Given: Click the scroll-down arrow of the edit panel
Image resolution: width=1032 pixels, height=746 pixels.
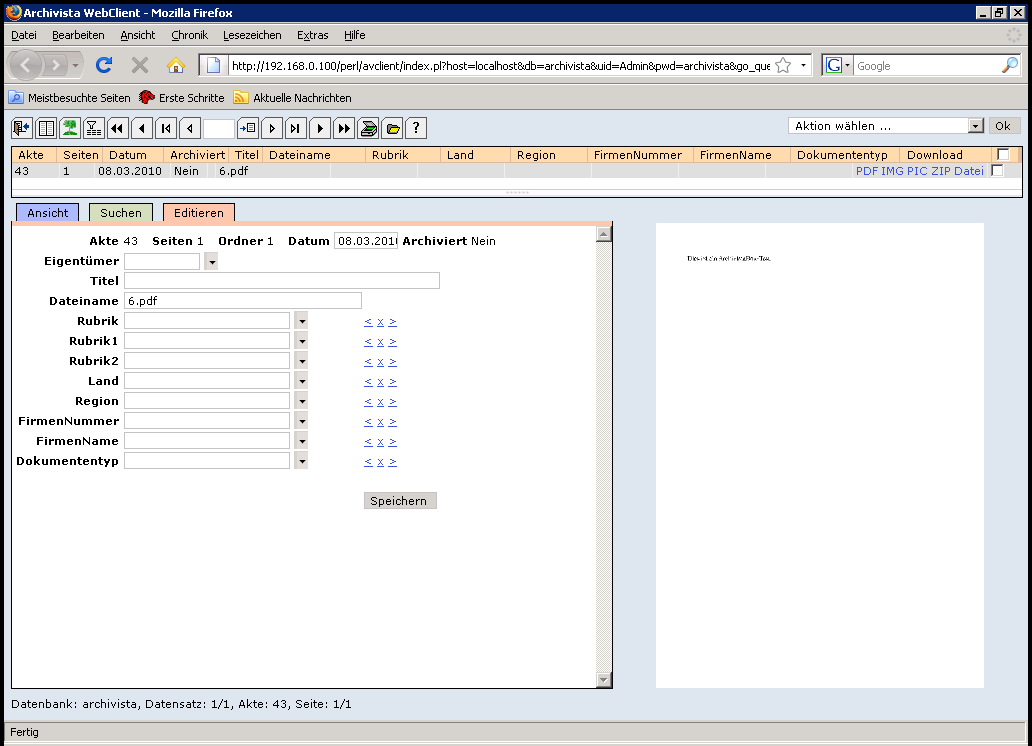Looking at the screenshot, I should [x=604, y=679].
